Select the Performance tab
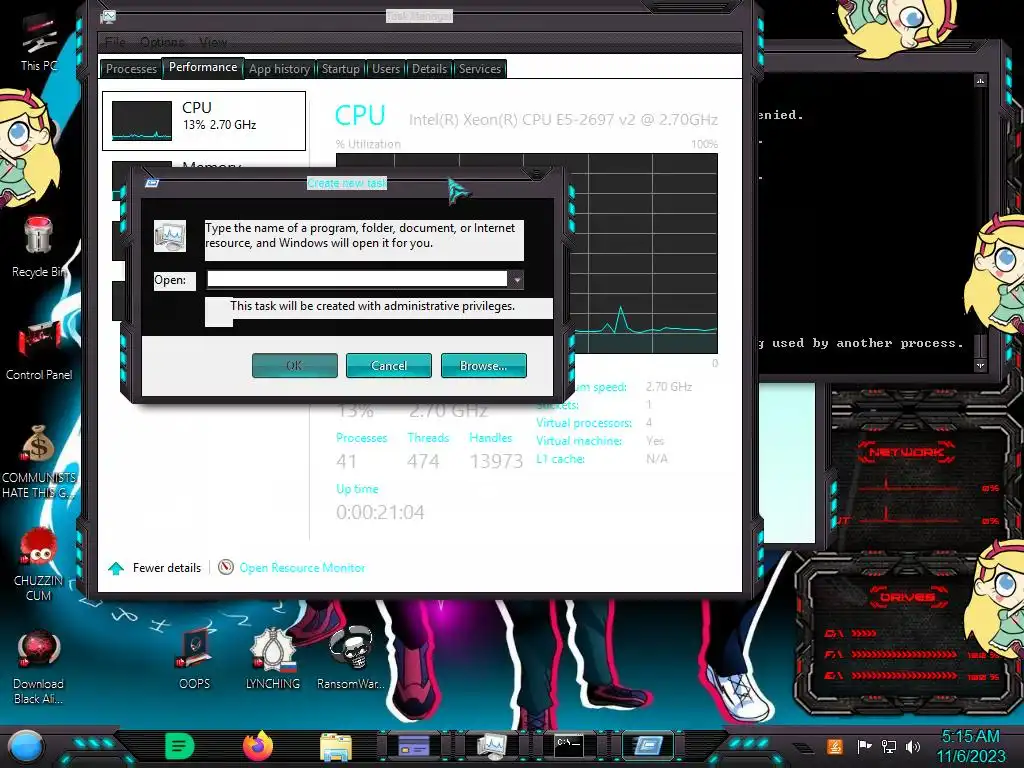The width and height of the screenshot is (1024, 768). click(x=203, y=67)
